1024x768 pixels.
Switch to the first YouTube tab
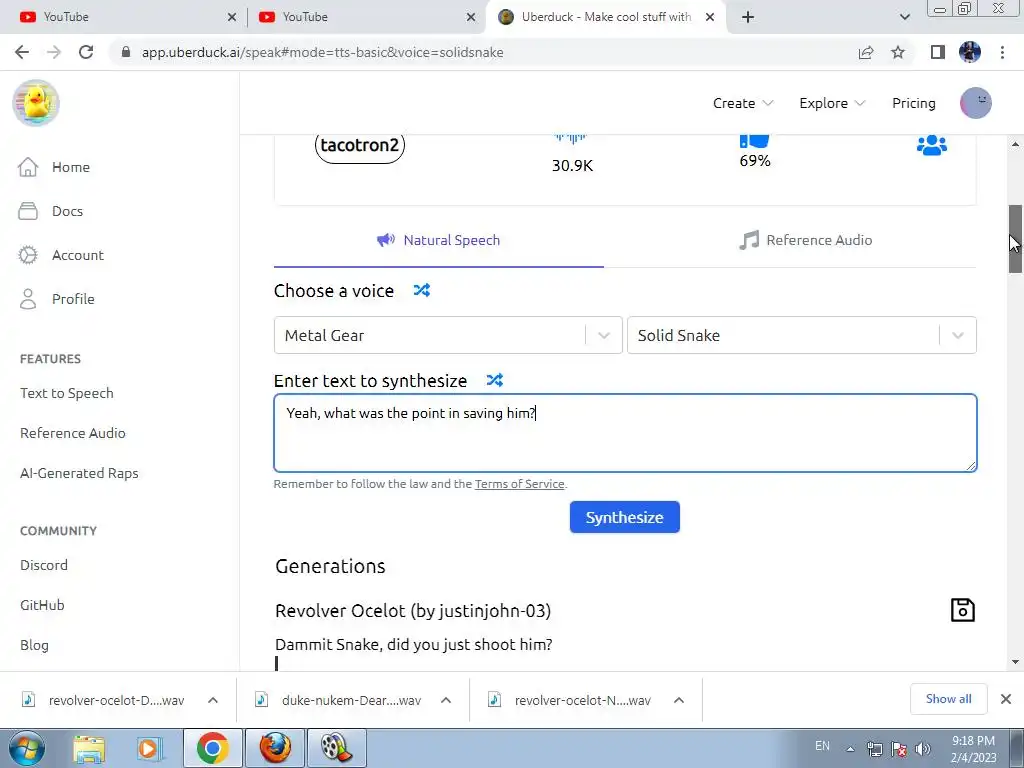point(124,17)
